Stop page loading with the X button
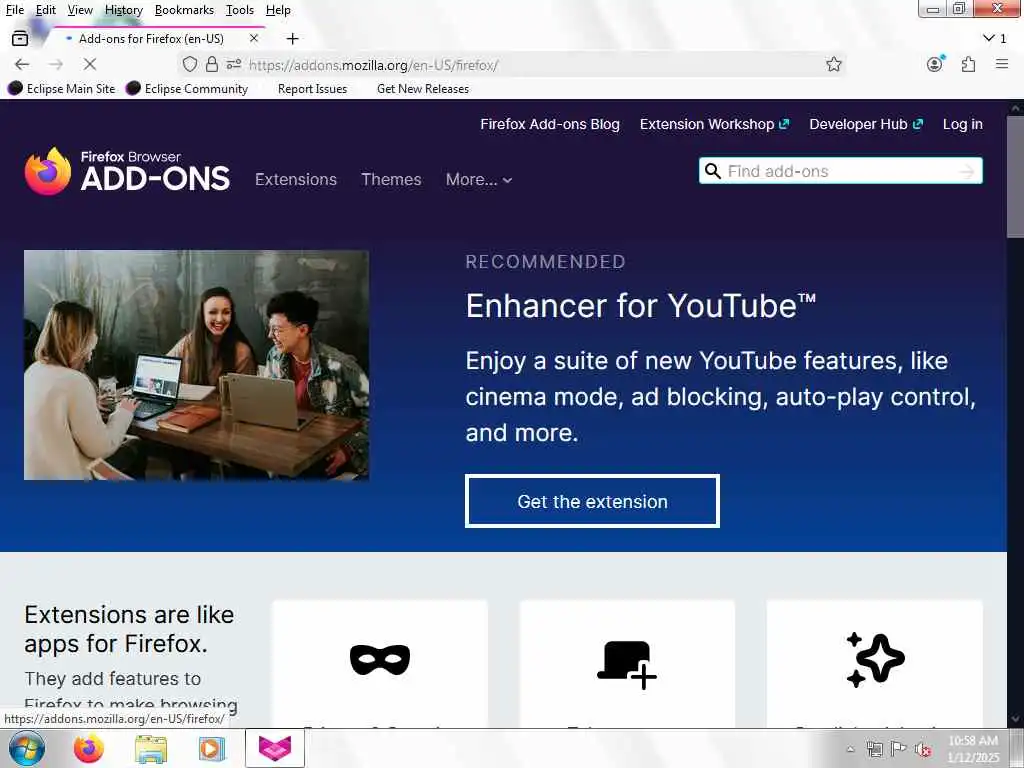The width and height of the screenshot is (1024, 768). [x=90, y=64]
